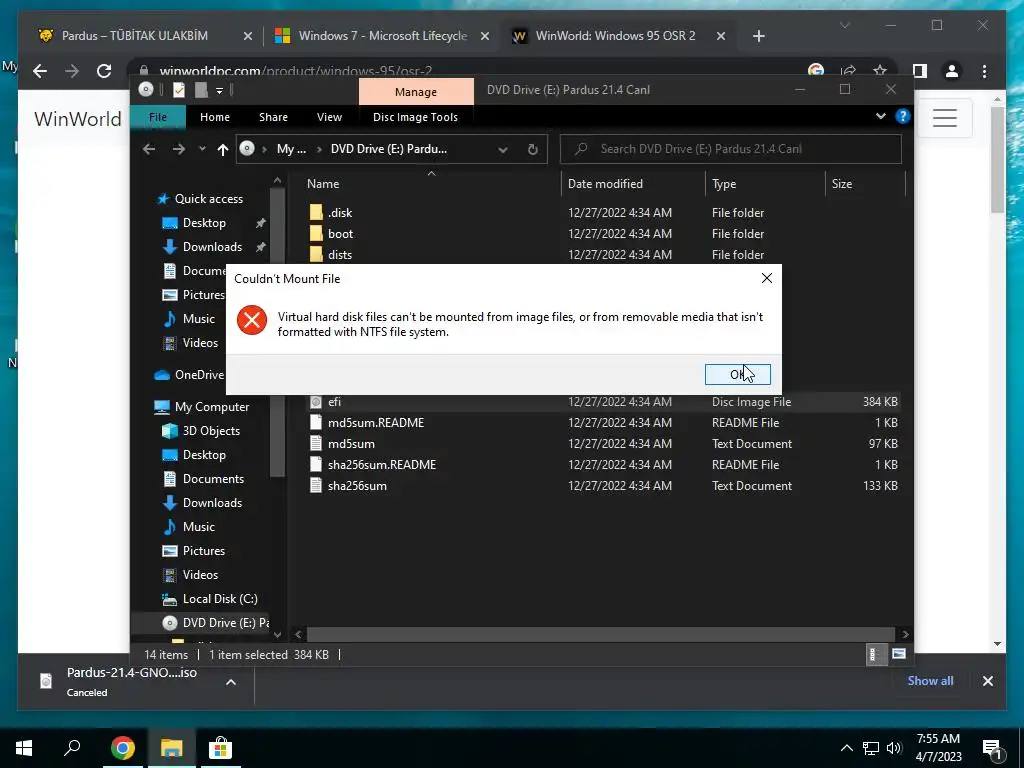Click the Manage contextual tab

coord(416,91)
